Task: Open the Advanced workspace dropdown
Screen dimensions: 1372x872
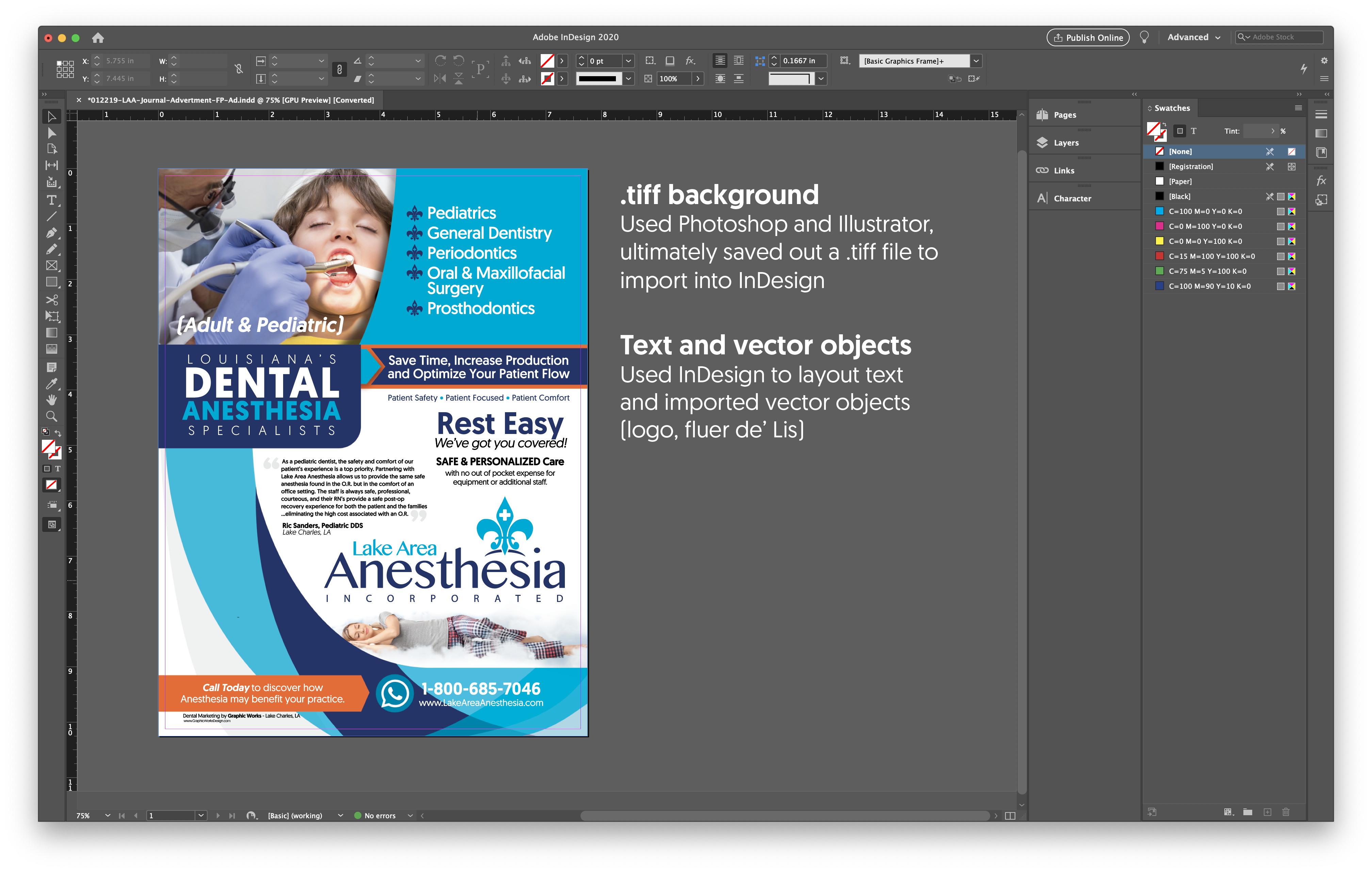Action: 1194,38
